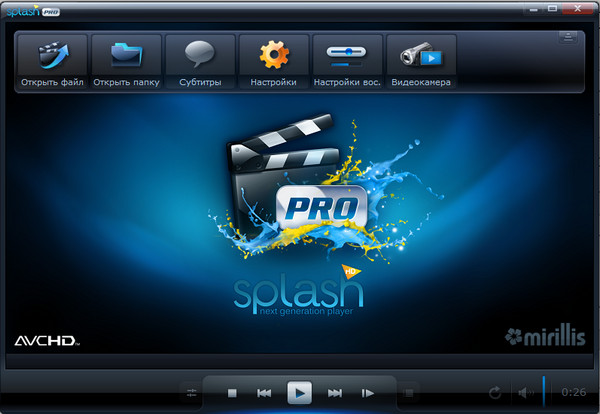This screenshot has height=414, width=600.
Task: Toggle the repeat loop icon
Action: (x=494, y=393)
